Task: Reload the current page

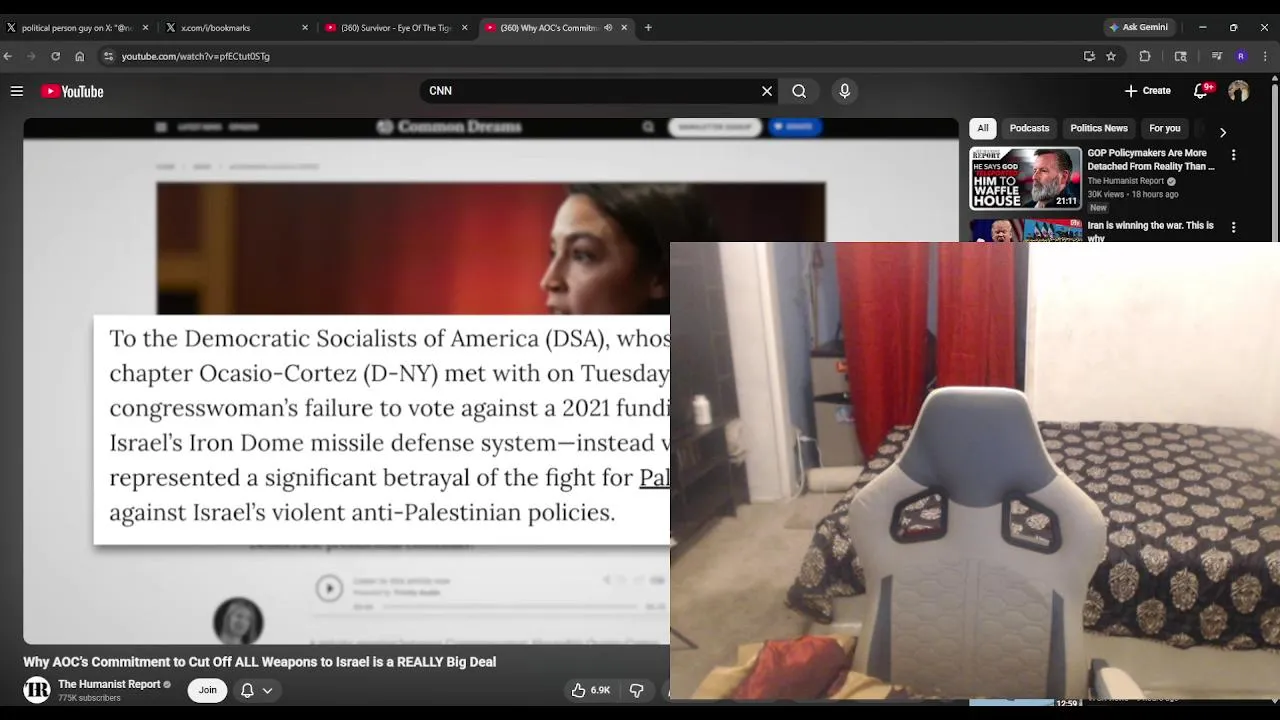Action: tap(56, 56)
